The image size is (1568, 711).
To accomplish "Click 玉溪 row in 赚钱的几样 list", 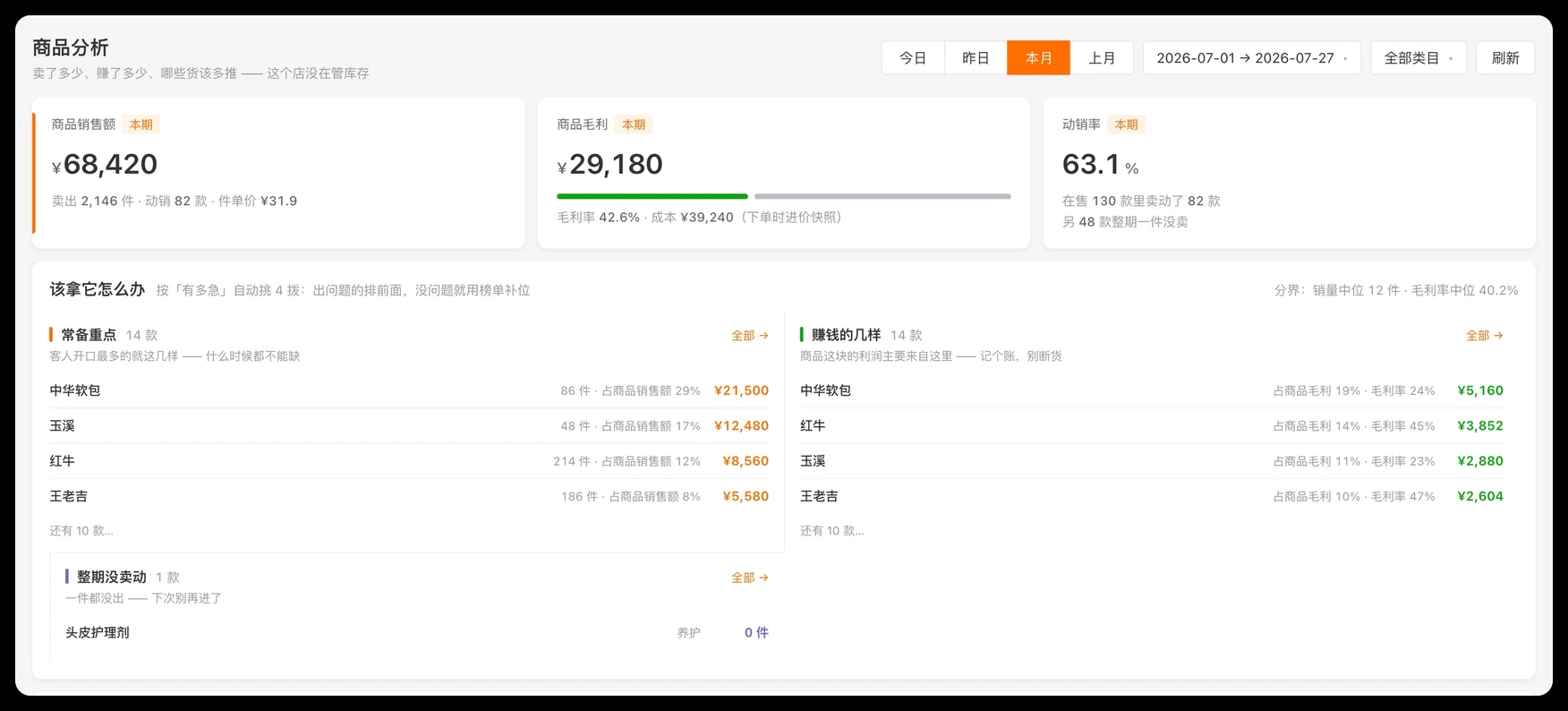I will coord(1152,461).
